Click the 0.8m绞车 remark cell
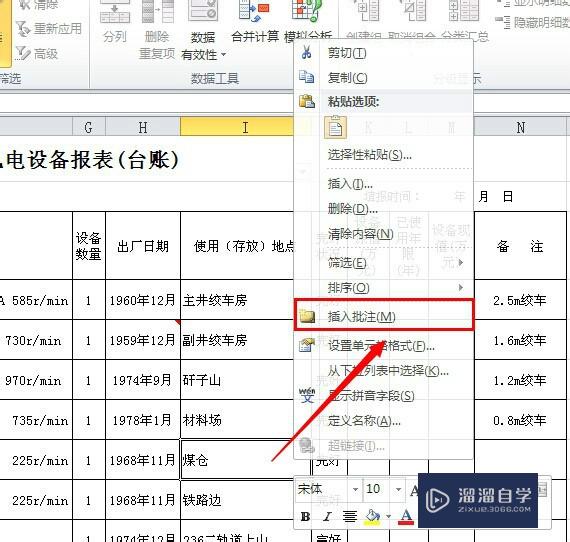 pos(520,420)
